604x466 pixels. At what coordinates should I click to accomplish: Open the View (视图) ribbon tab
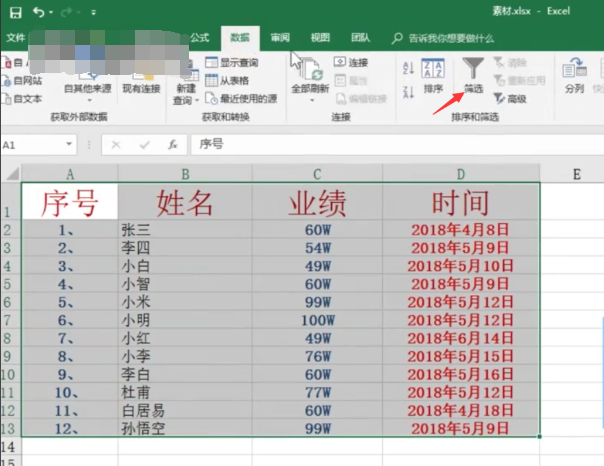point(319,38)
